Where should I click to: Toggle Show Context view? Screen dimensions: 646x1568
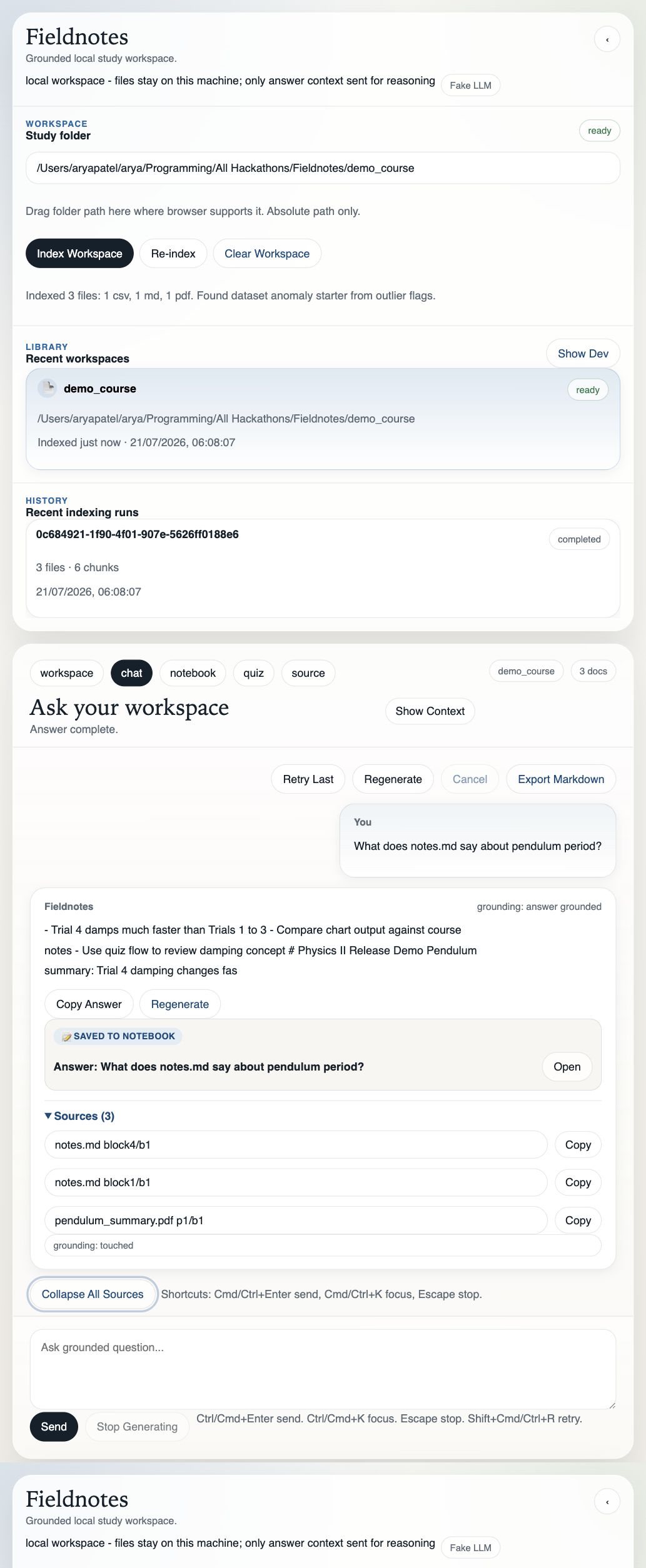pos(430,711)
